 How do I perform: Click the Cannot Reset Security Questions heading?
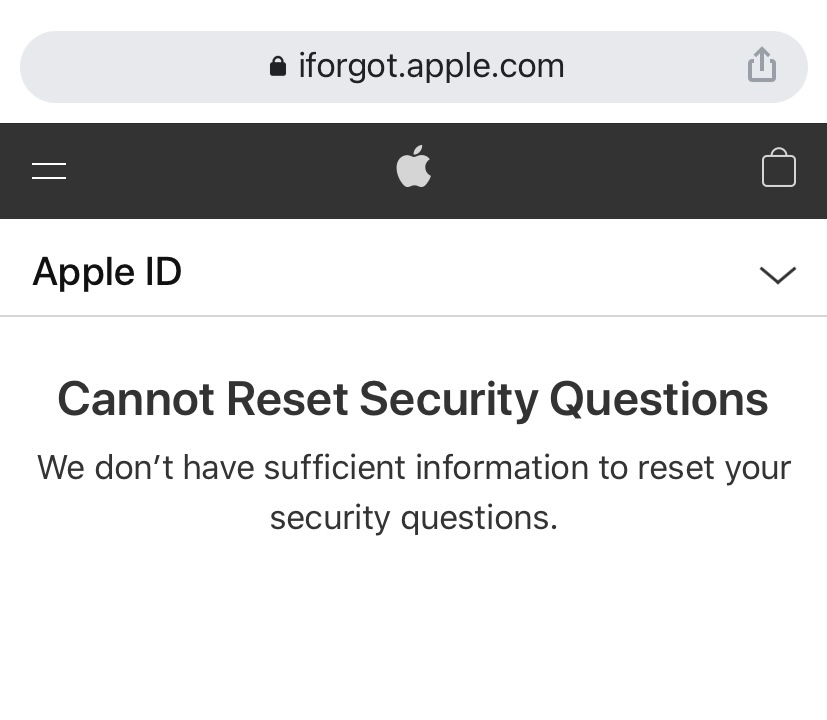(x=412, y=399)
